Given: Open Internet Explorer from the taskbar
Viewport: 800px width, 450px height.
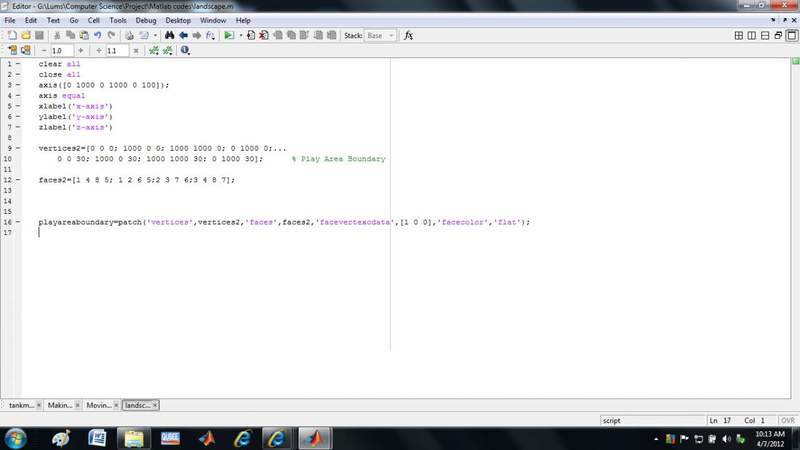Looking at the screenshot, I should click(242, 438).
